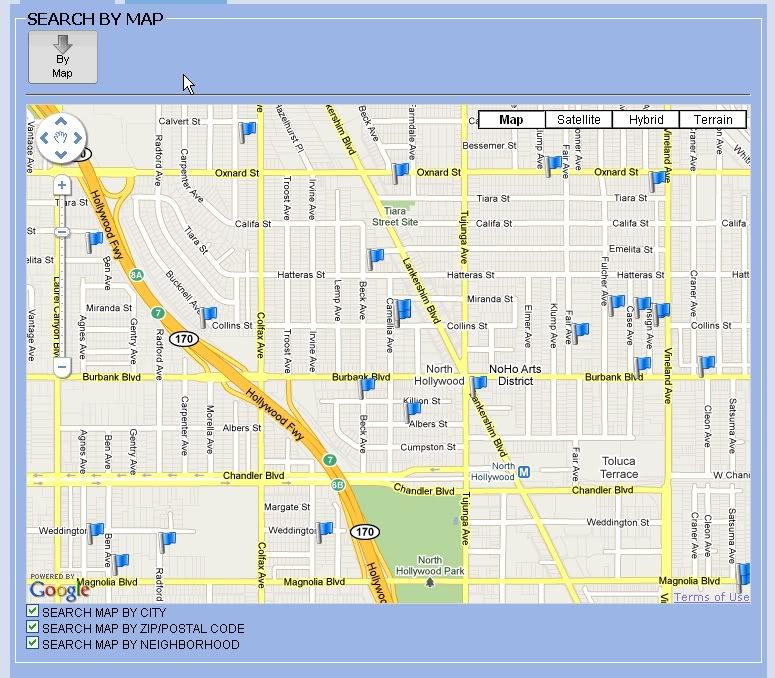Select flag marker near Calvert St
The width and height of the screenshot is (775, 678).
(247, 131)
